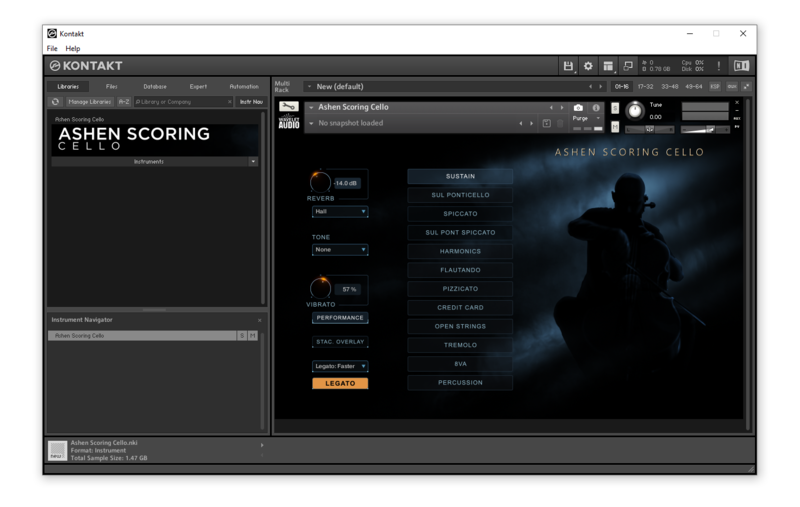Toggle the KSP multi script button
Screen dimensions: 800x507
tap(715, 87)
